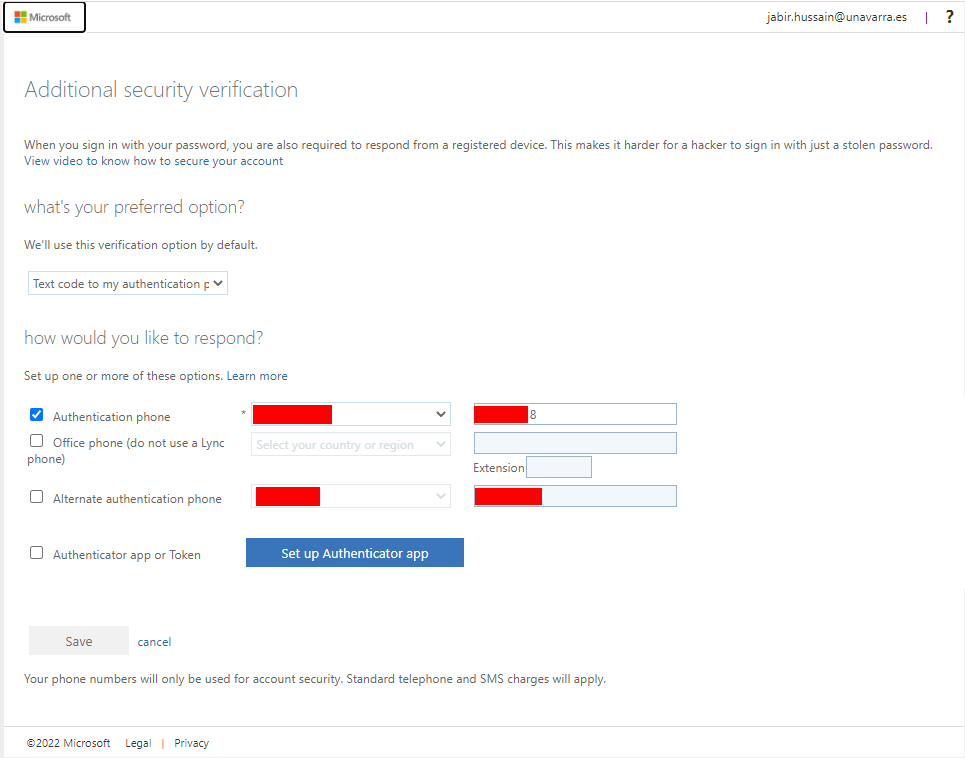Click the account email jabir.hussain@unavarra.es
The height and width of the screenshot is (758, 965).
pyautogui.click(x=838, y=16)
